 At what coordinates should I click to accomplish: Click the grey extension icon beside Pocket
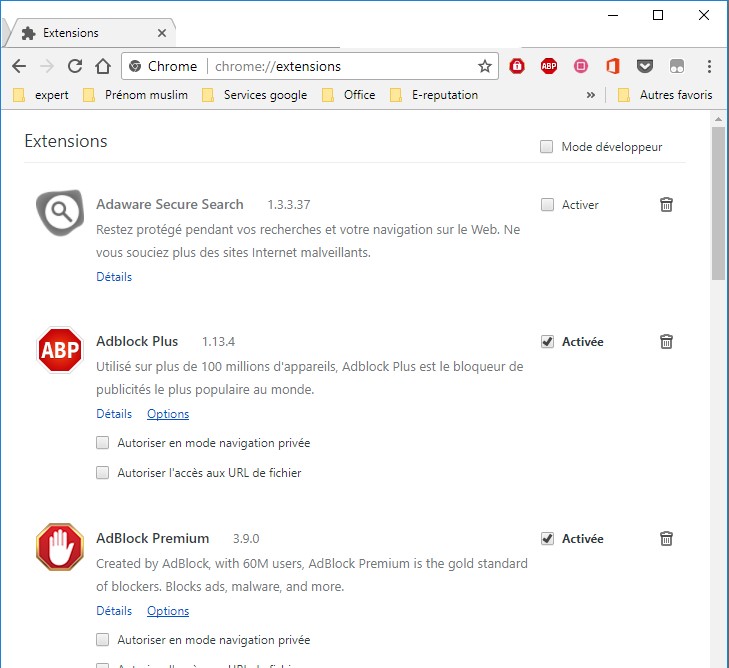(x=677, y=66)
